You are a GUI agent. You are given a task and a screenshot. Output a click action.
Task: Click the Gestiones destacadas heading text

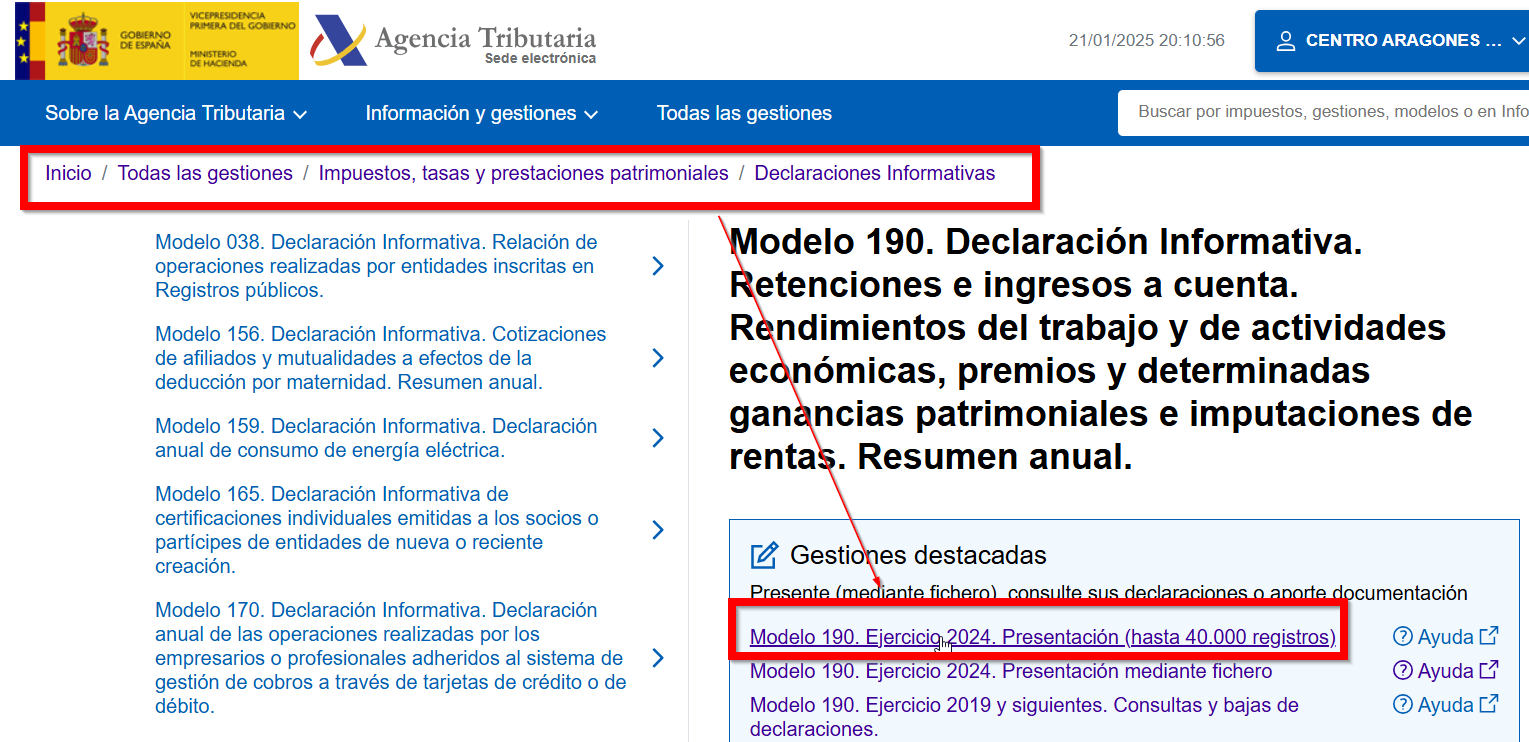click(x=918, y=555)
